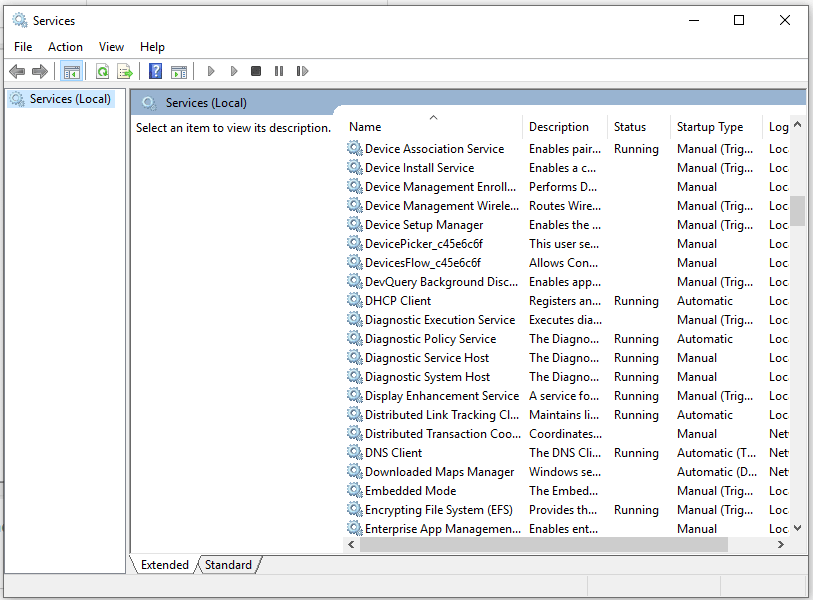Viewport: 813px width, 600px height.
Task: Sort by the Name column header
Action: point(433,127)
